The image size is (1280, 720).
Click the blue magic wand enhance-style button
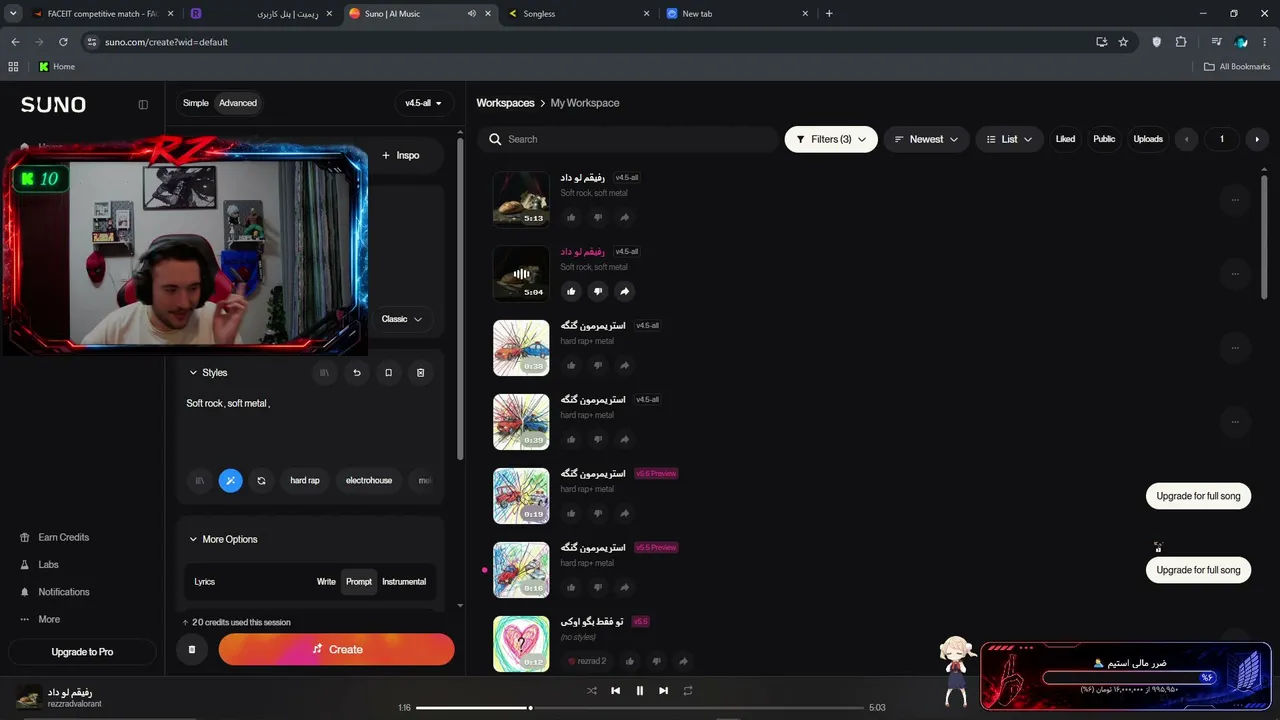coord(230,481)
